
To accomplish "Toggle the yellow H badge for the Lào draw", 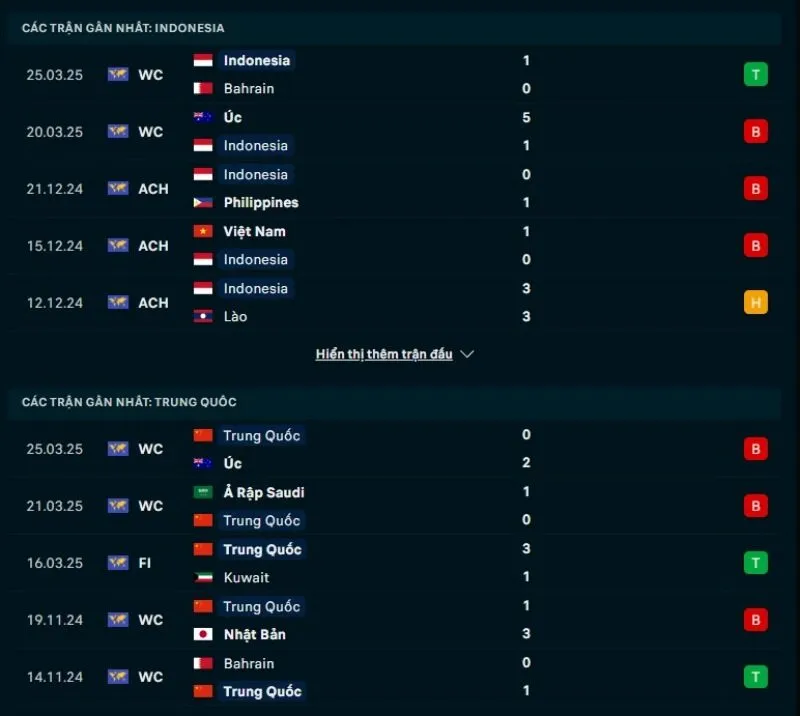I will [756, 302].
